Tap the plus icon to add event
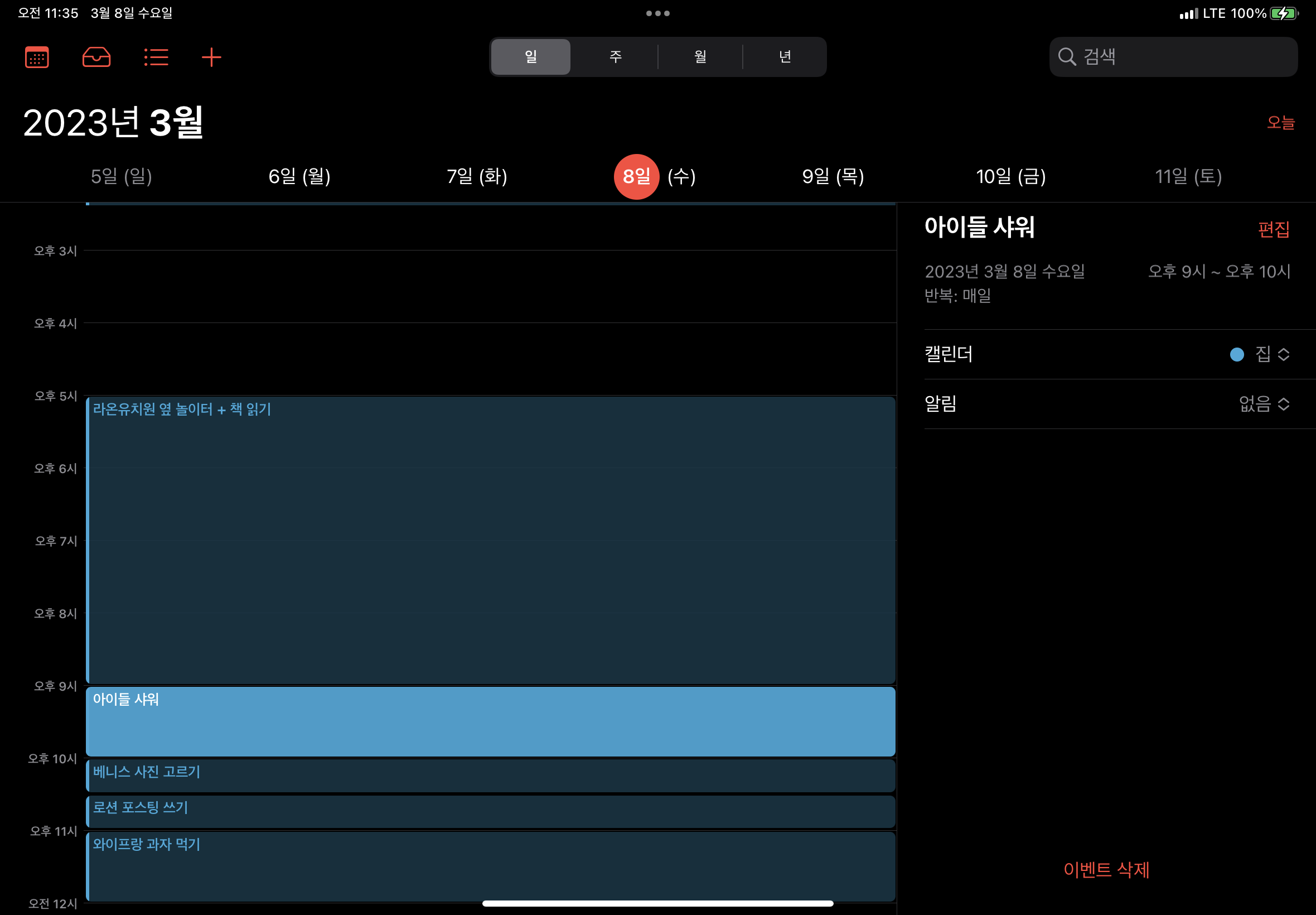The height and width of the screenshot is (915, 1316). coord(211,57)
